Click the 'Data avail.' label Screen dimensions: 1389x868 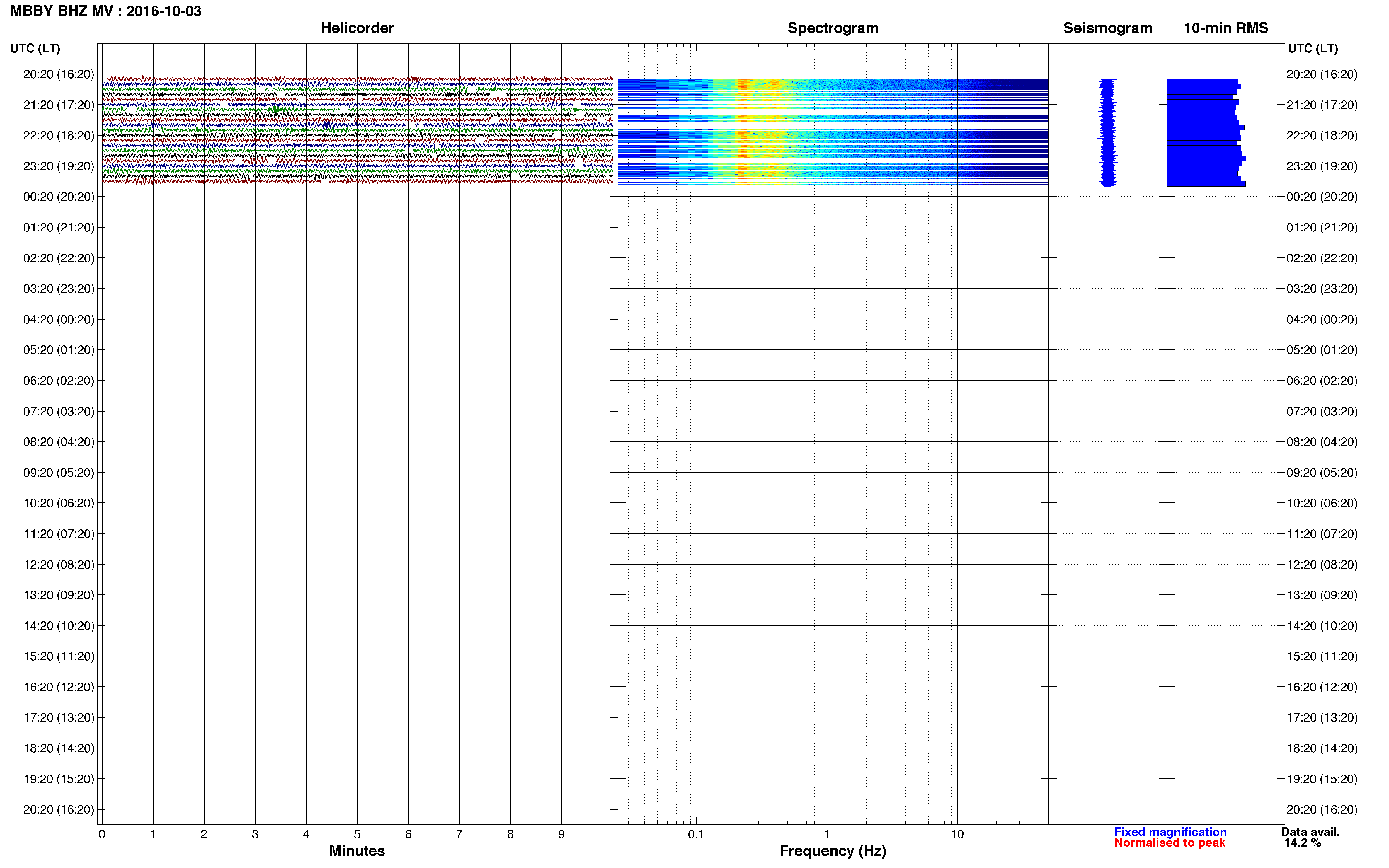click(1310, 832)
